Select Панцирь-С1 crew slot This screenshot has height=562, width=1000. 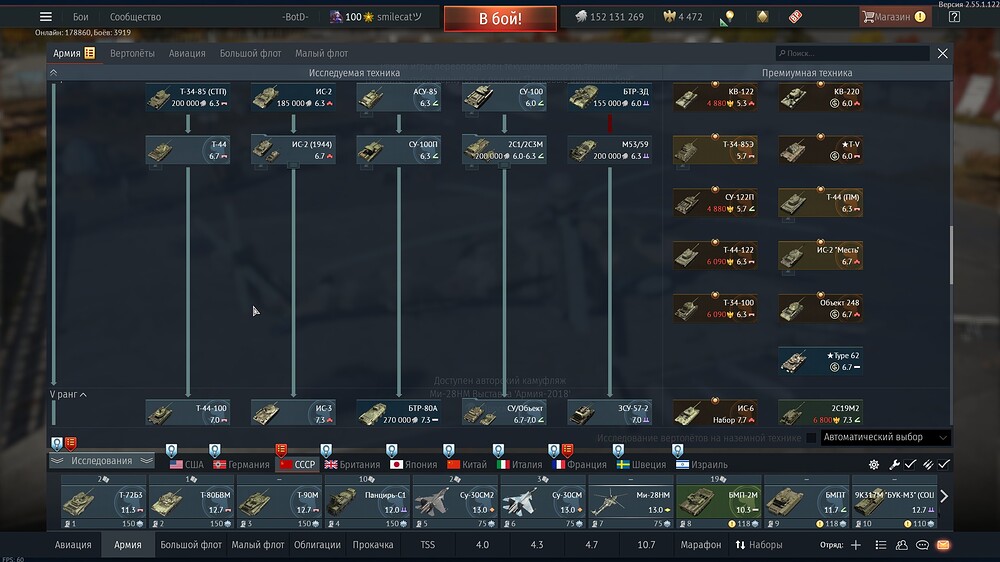click(367, 502)
